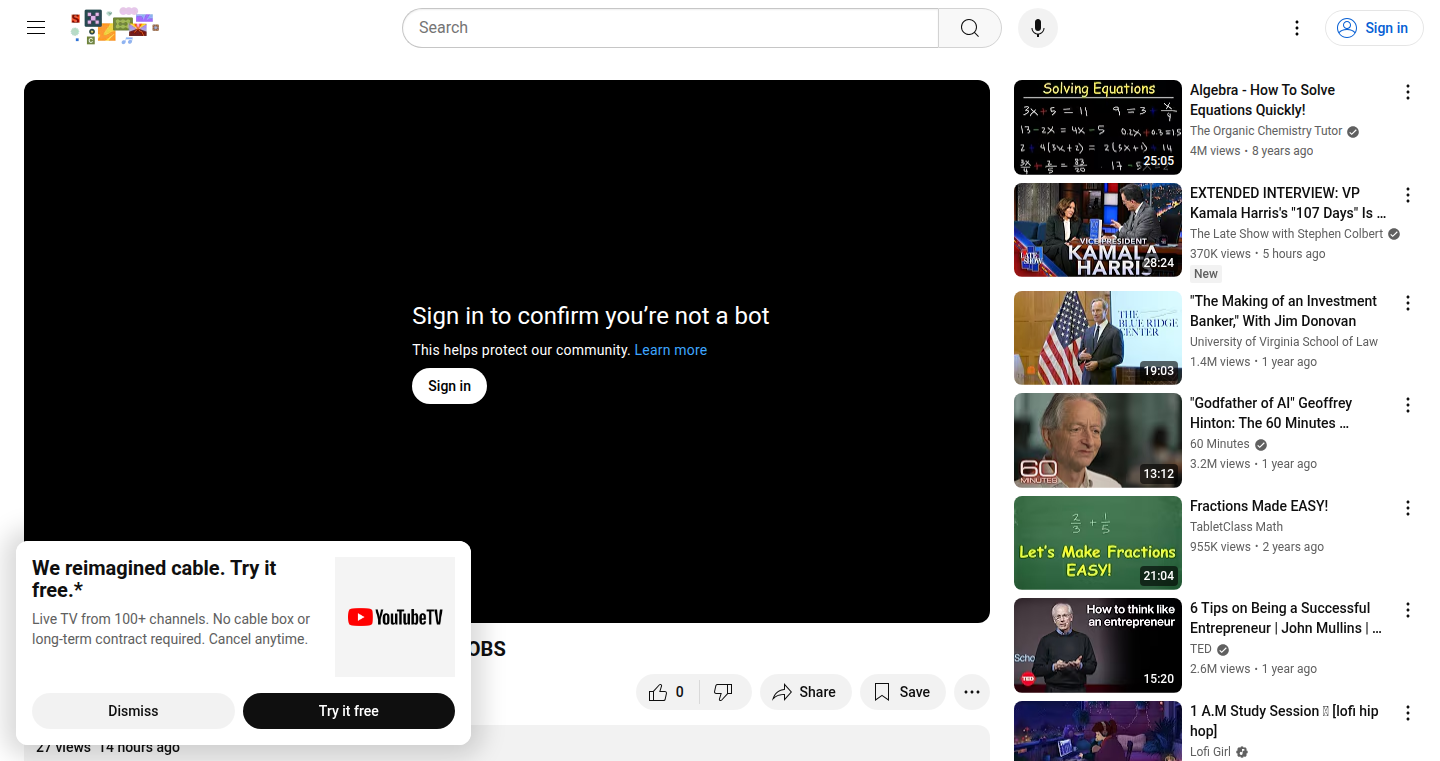The width and height of the screenshot is (1440, 761).
Task: Dismiss the YouTube TV promo
Action: [133, 711]
